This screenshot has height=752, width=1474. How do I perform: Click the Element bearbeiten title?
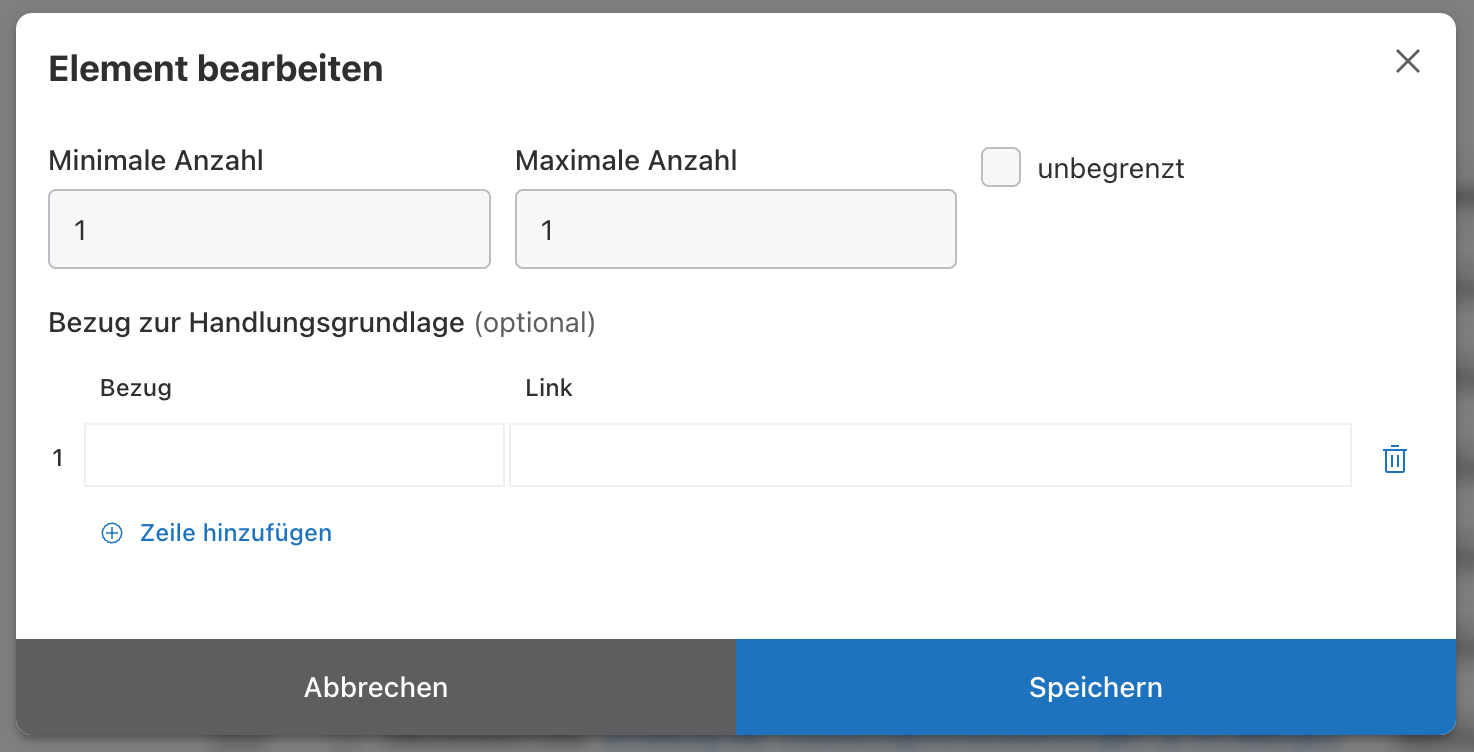[216, 69]
